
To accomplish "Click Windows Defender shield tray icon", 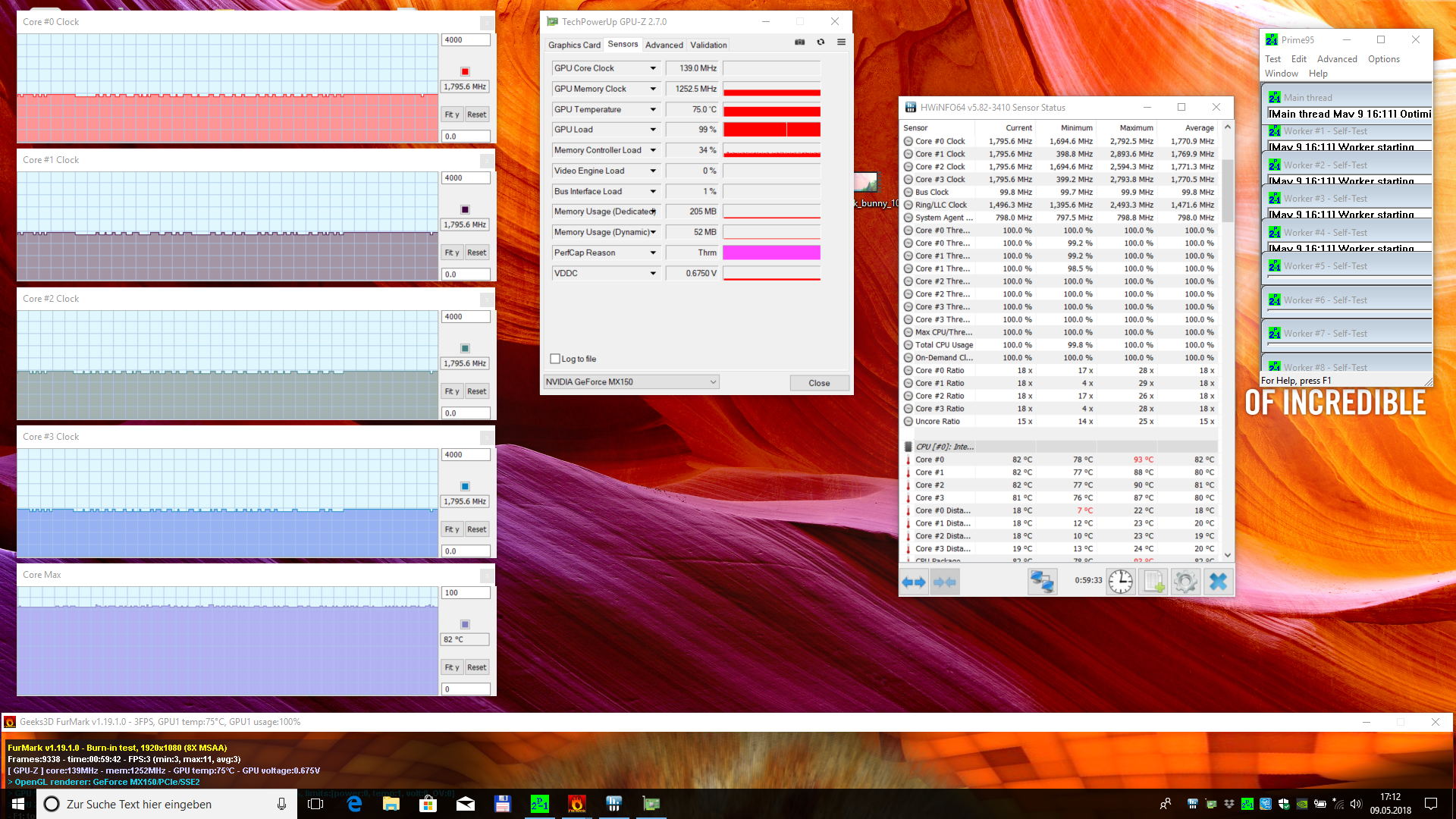I will (x=1284, y=804).
